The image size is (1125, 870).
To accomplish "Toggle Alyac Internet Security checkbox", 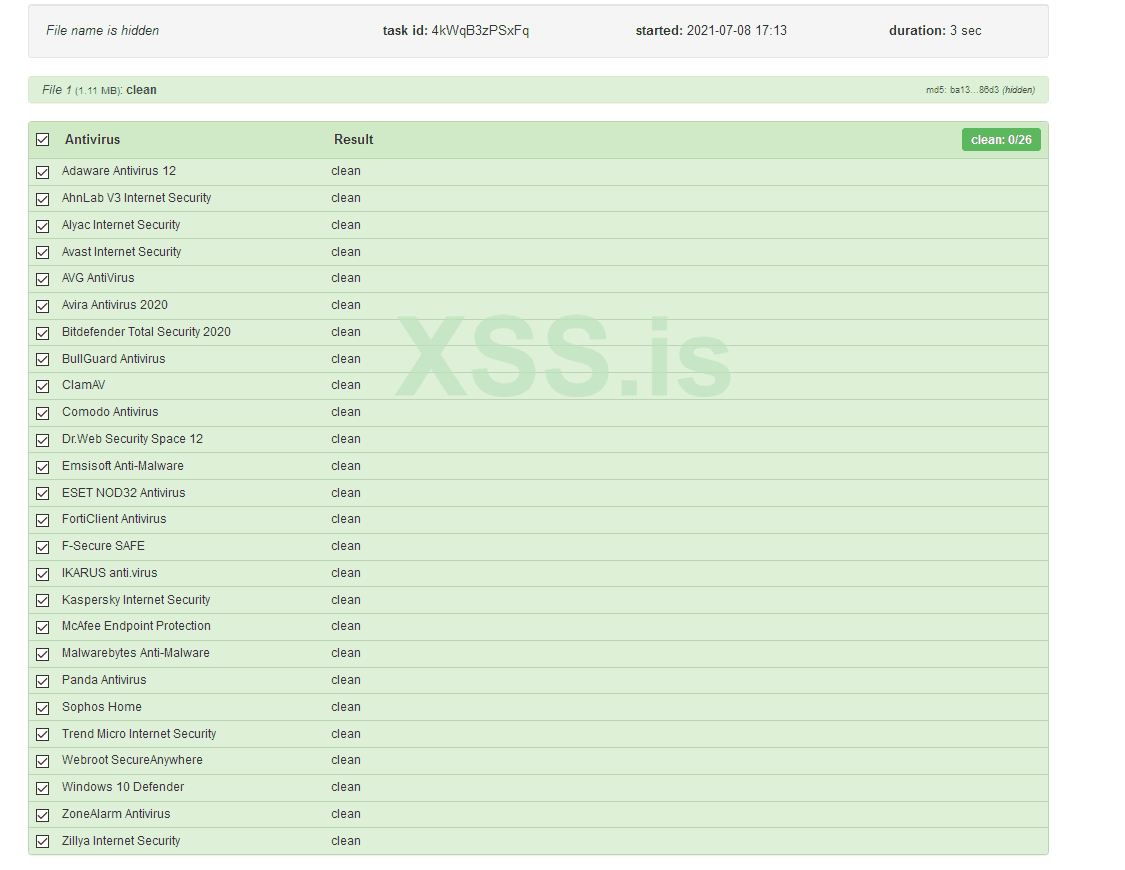I will pos(43,226).
